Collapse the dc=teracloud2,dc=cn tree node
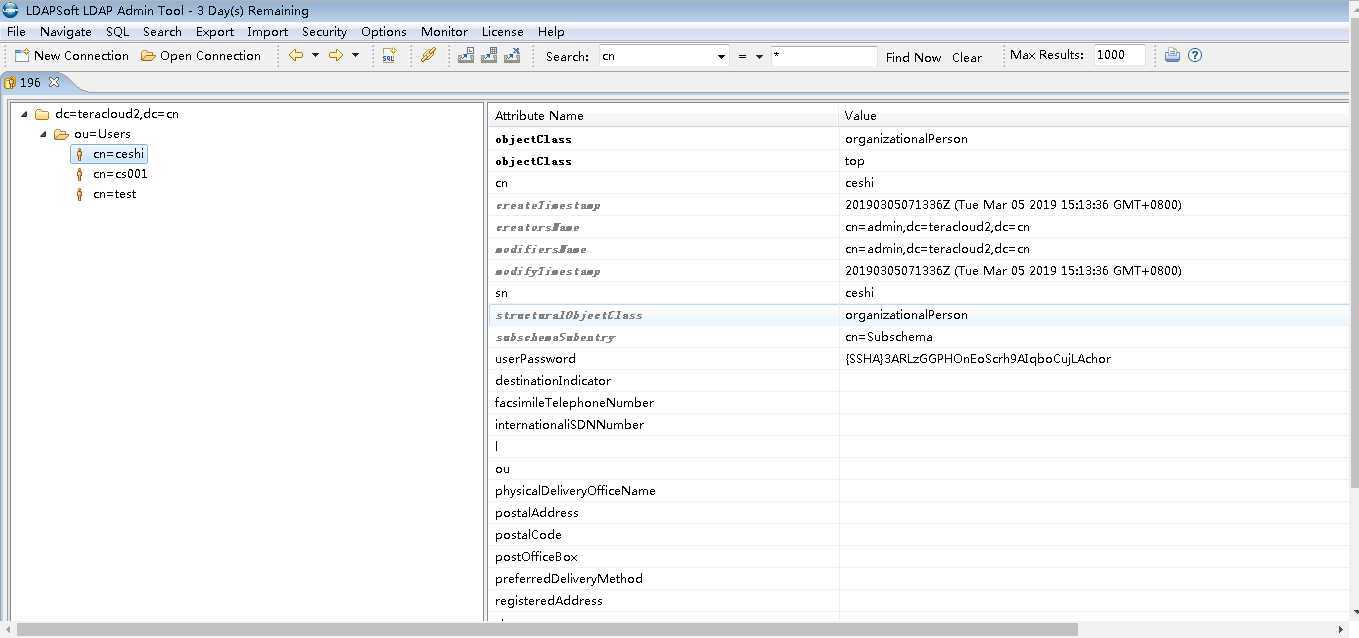This screenshot has width=1359, height=638. click(x=24, y=114)
